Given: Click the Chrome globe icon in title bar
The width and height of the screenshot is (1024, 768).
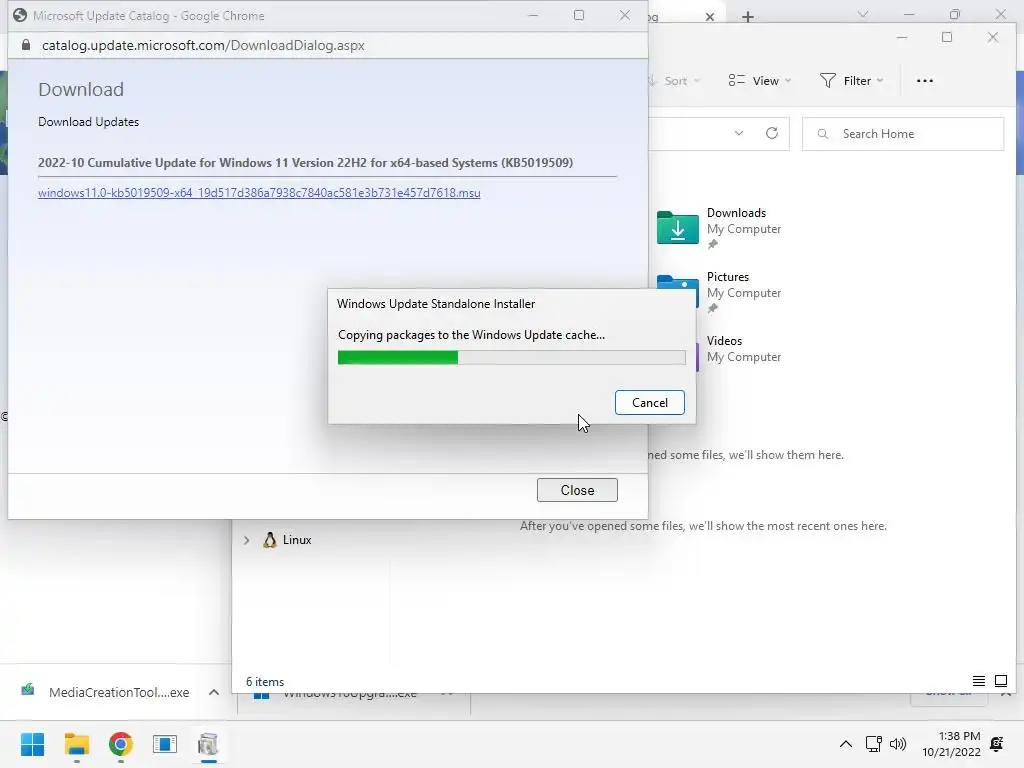Looking at the screenshot, I should [20, 15].
